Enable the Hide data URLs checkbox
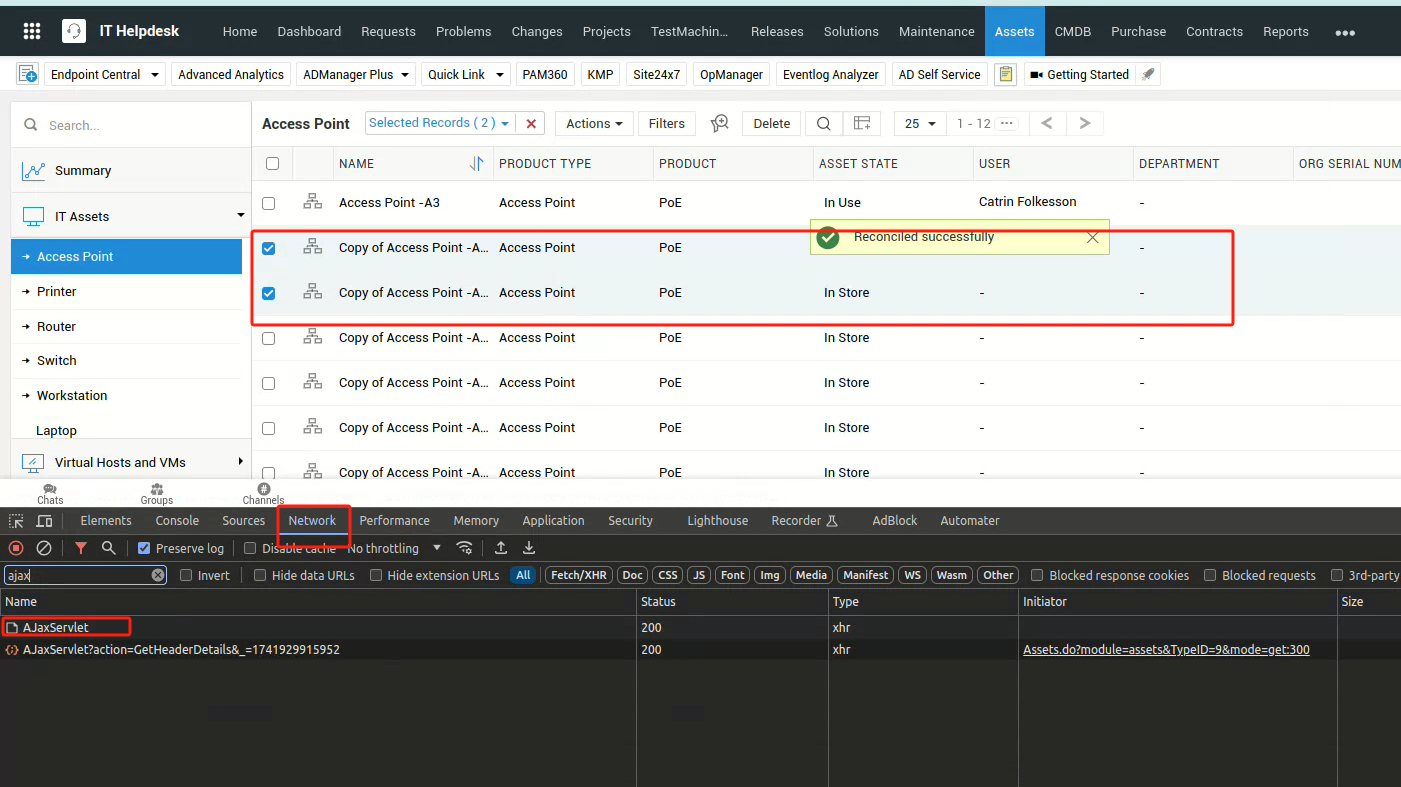Viewport: 1401px width, 787px height. [260, 575]
